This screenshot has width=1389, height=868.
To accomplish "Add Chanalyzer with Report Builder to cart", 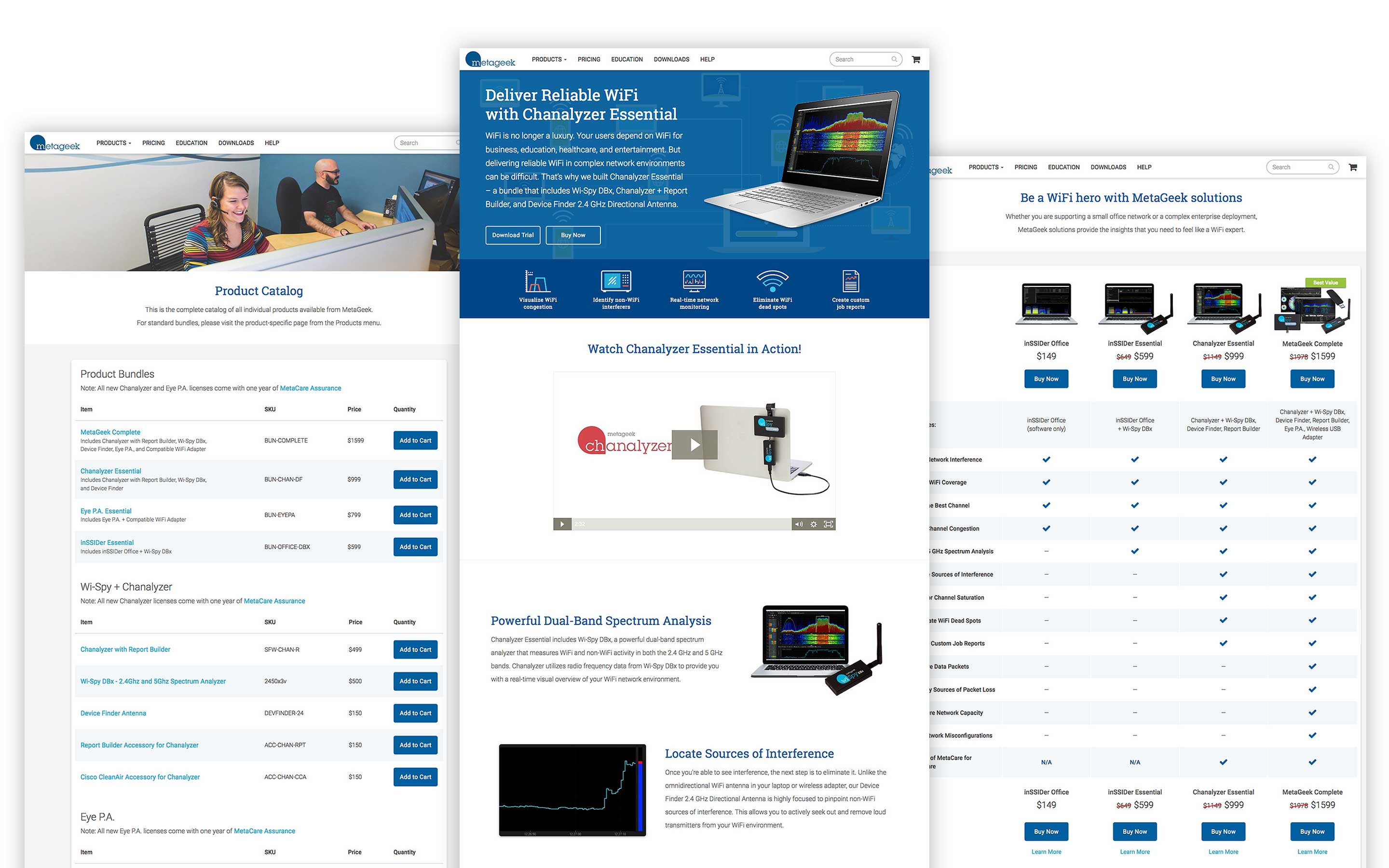I will click(415, 650).
